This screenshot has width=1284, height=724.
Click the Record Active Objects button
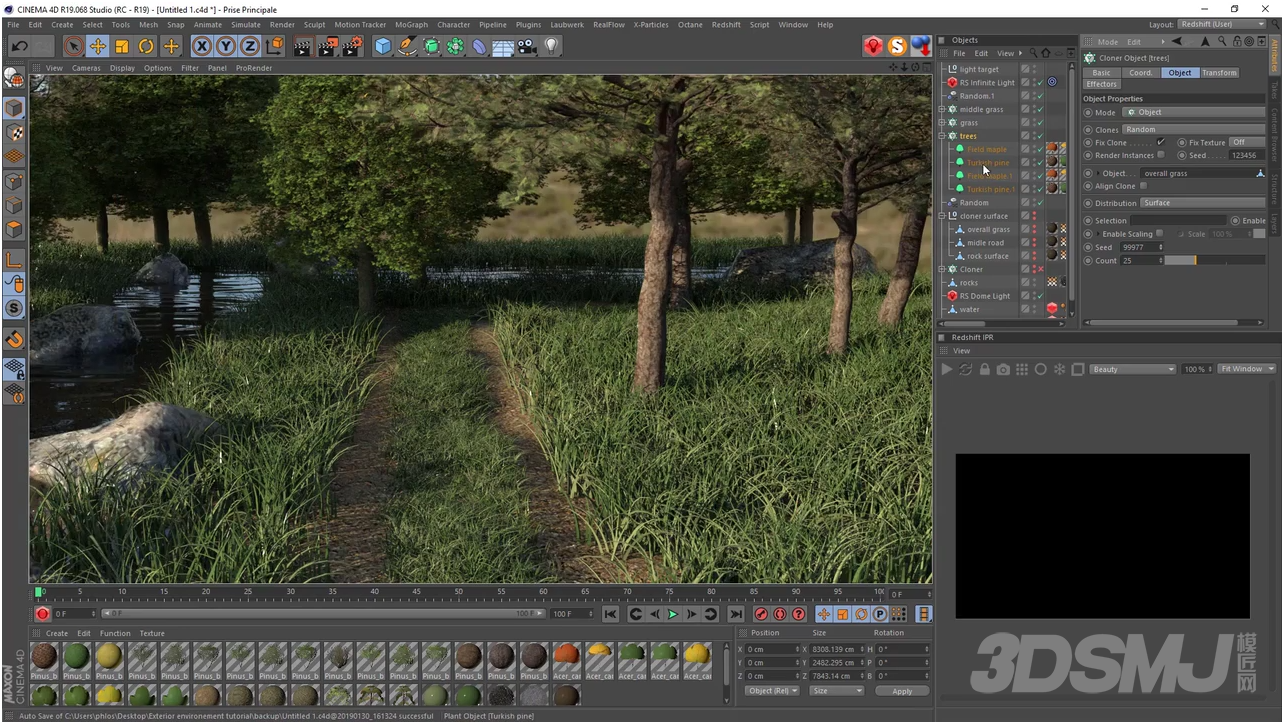[761, 614]
